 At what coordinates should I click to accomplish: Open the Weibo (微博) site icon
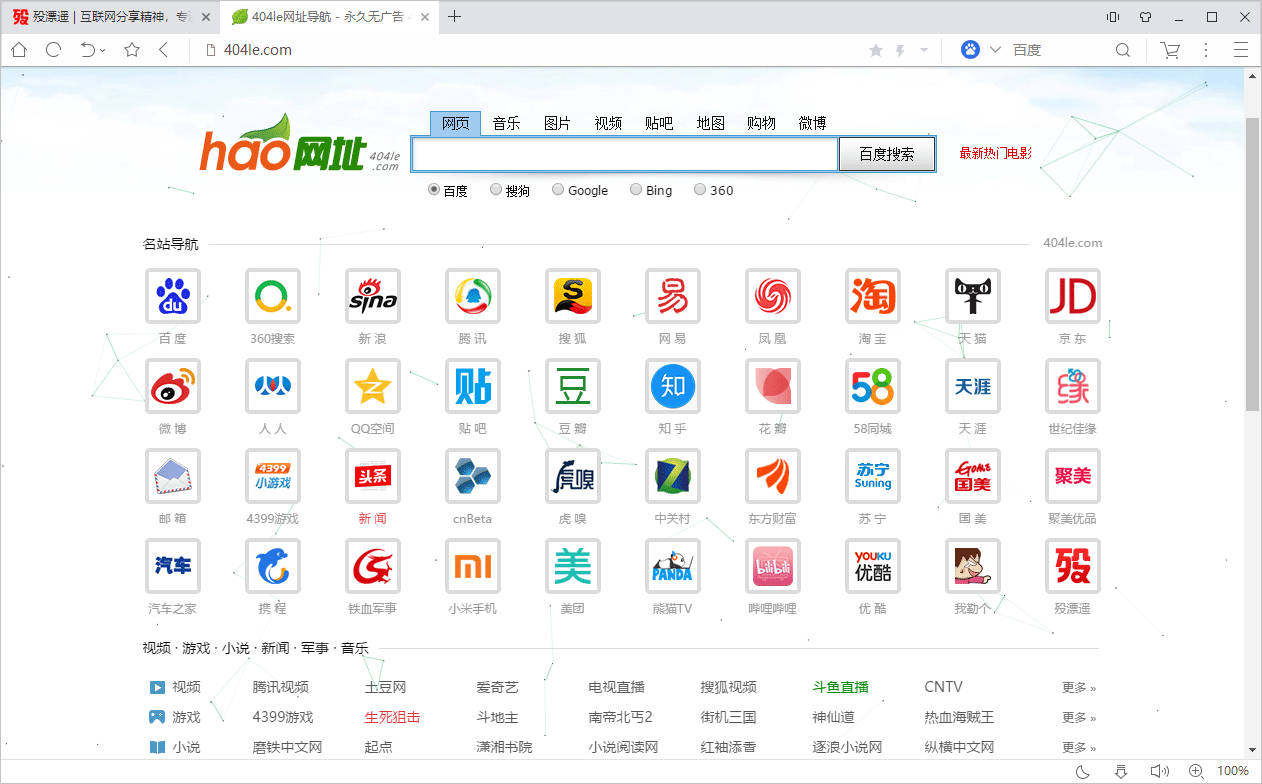[x=173, y=386]
